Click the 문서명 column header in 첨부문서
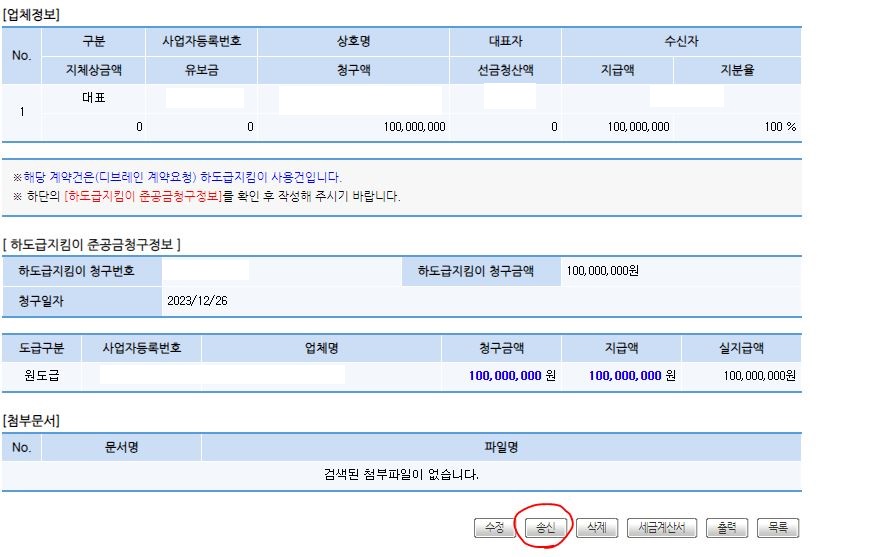The height and width of the screenshot is (557, 883). pos(121,448)
